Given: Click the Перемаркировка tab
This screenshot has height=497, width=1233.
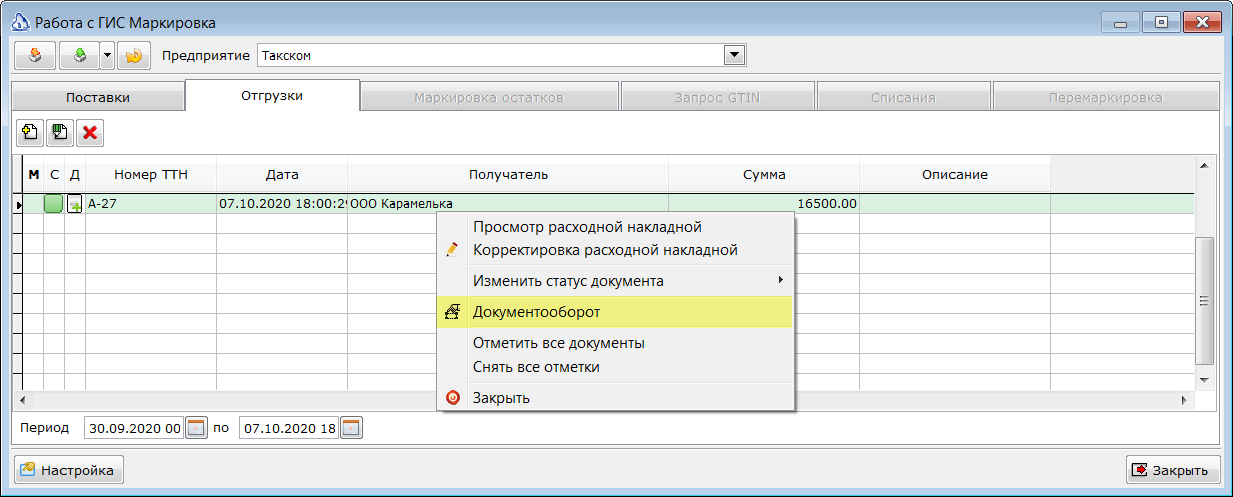Looking at the screenshot, I should tap(1105, 98).
